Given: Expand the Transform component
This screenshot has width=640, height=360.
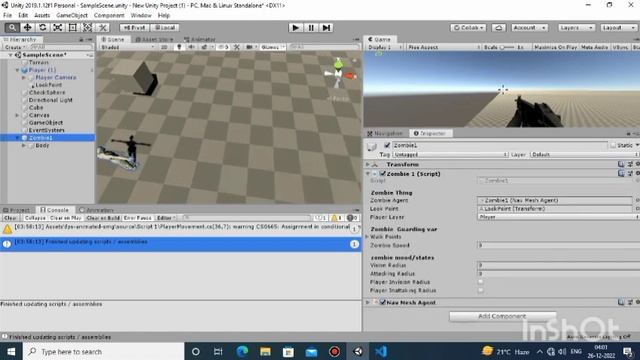Looking at the screenshot, I should point(367,164).
